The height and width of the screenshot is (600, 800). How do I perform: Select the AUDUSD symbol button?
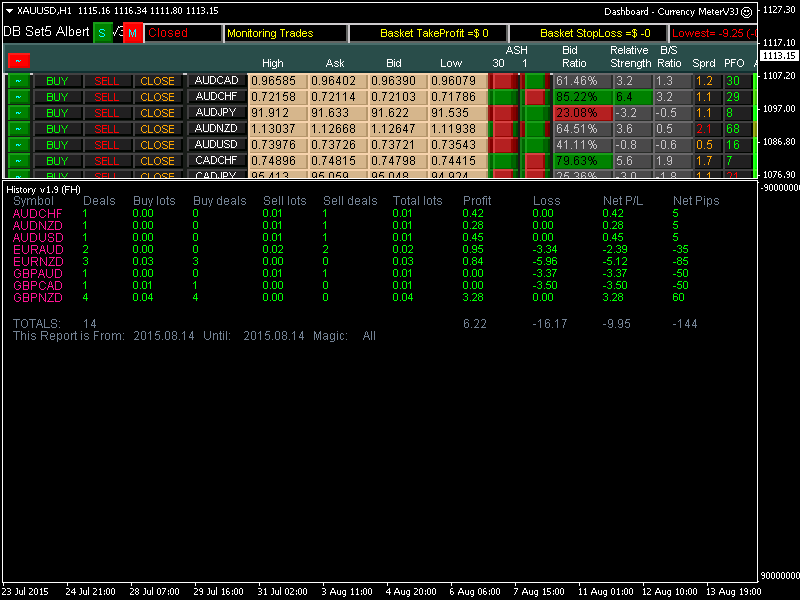click(x=217, y=144)
